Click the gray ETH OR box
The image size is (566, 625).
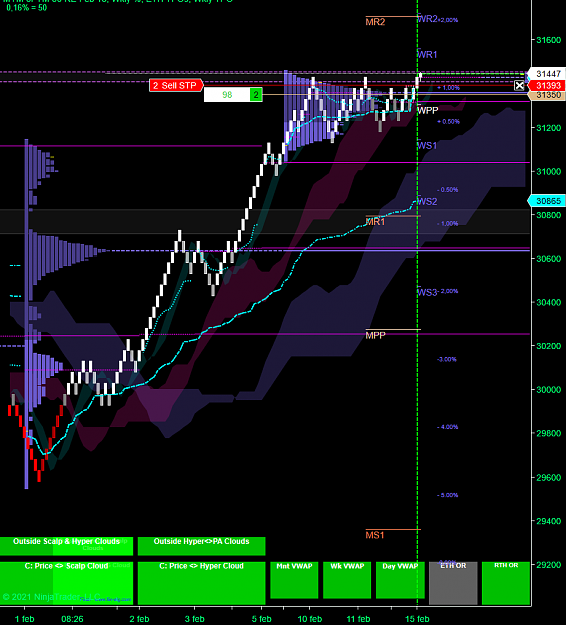453,583
